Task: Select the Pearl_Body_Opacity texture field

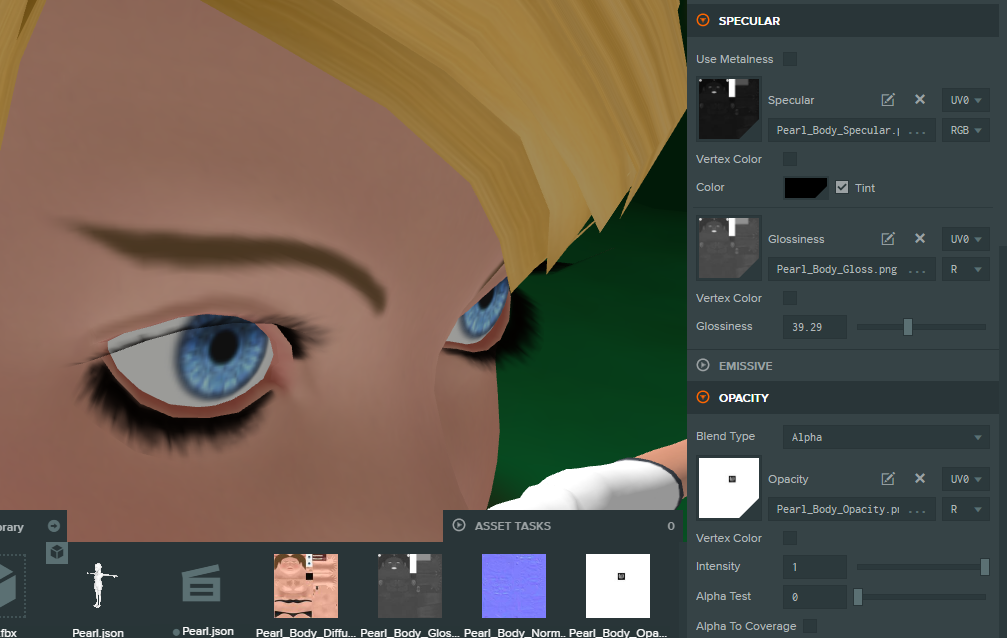Action: coord(852,510)
